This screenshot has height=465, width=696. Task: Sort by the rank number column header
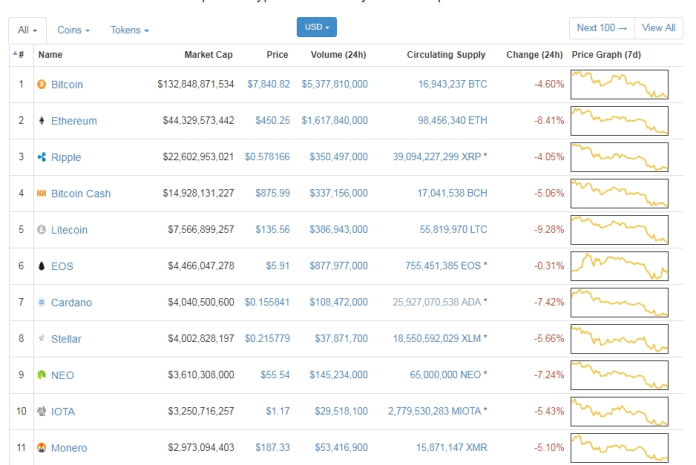point(19,54)
